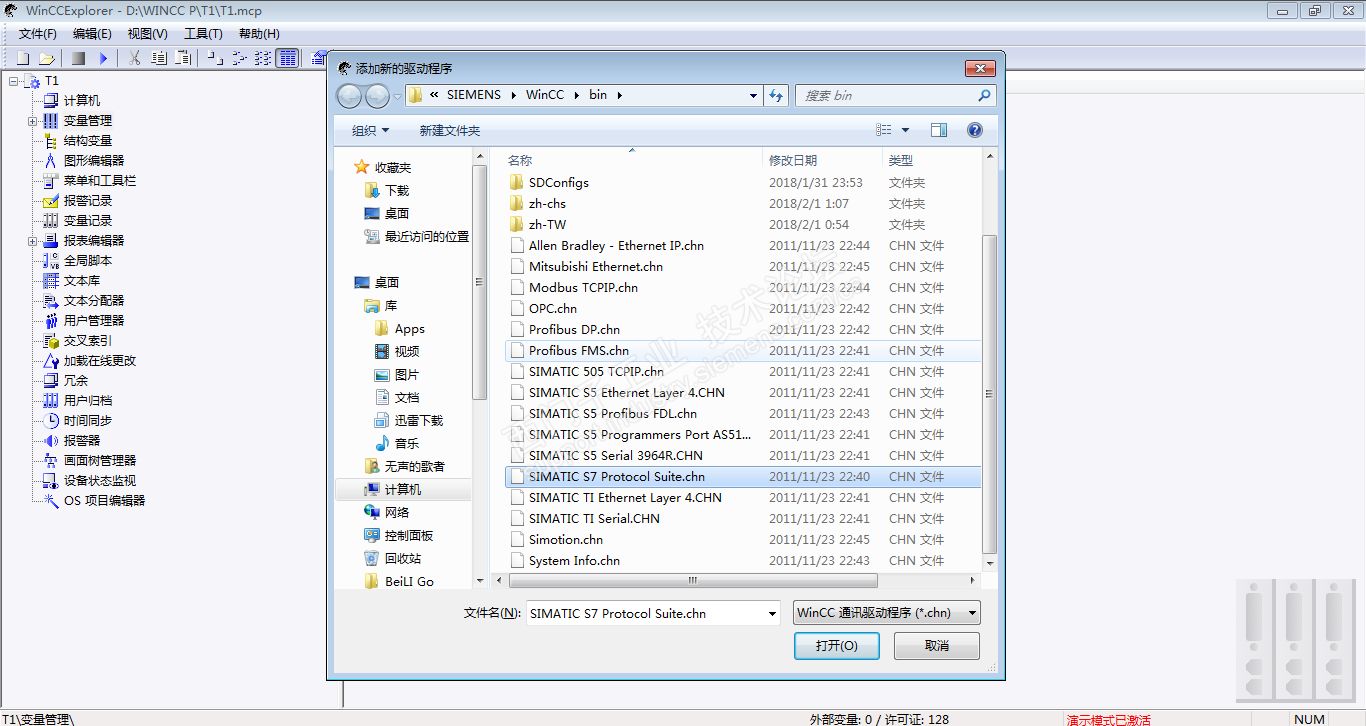Select 菜单和工具栏 in the project tree

pyautogui.click(x=100, y=180)
